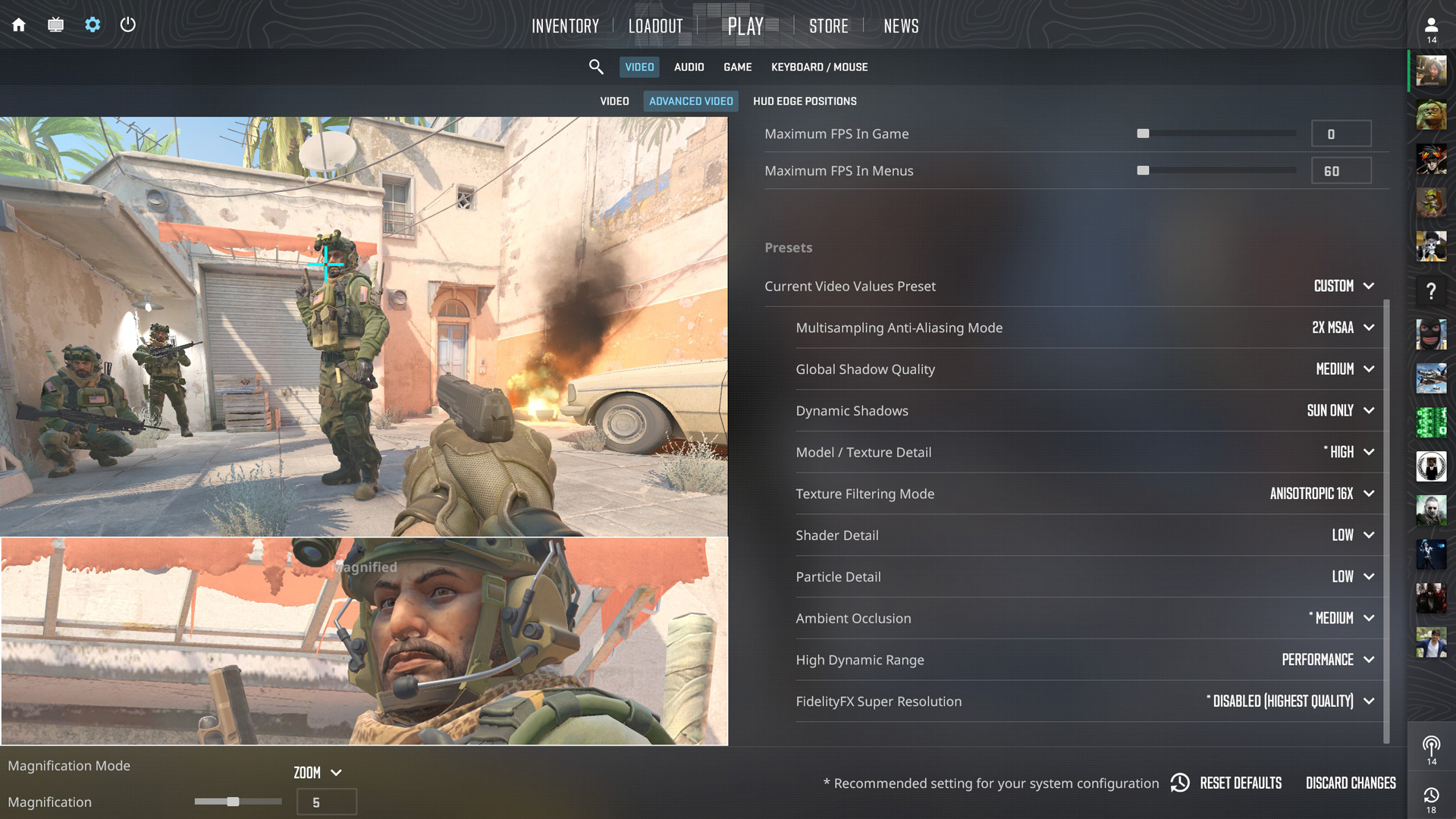The height and width of the screenshot is (819, 1456).
Task: Open the Inventory tab
Action: (x=565, y=26)
